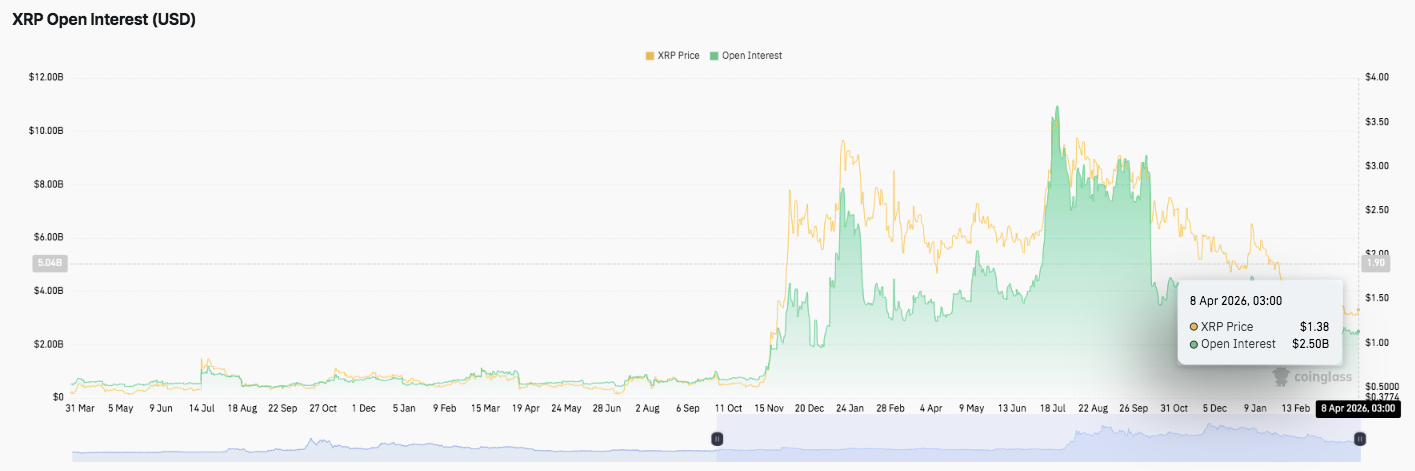1415x471 pixels.
Task: Click the $12.00B left axis label
Action: (46, 77)
